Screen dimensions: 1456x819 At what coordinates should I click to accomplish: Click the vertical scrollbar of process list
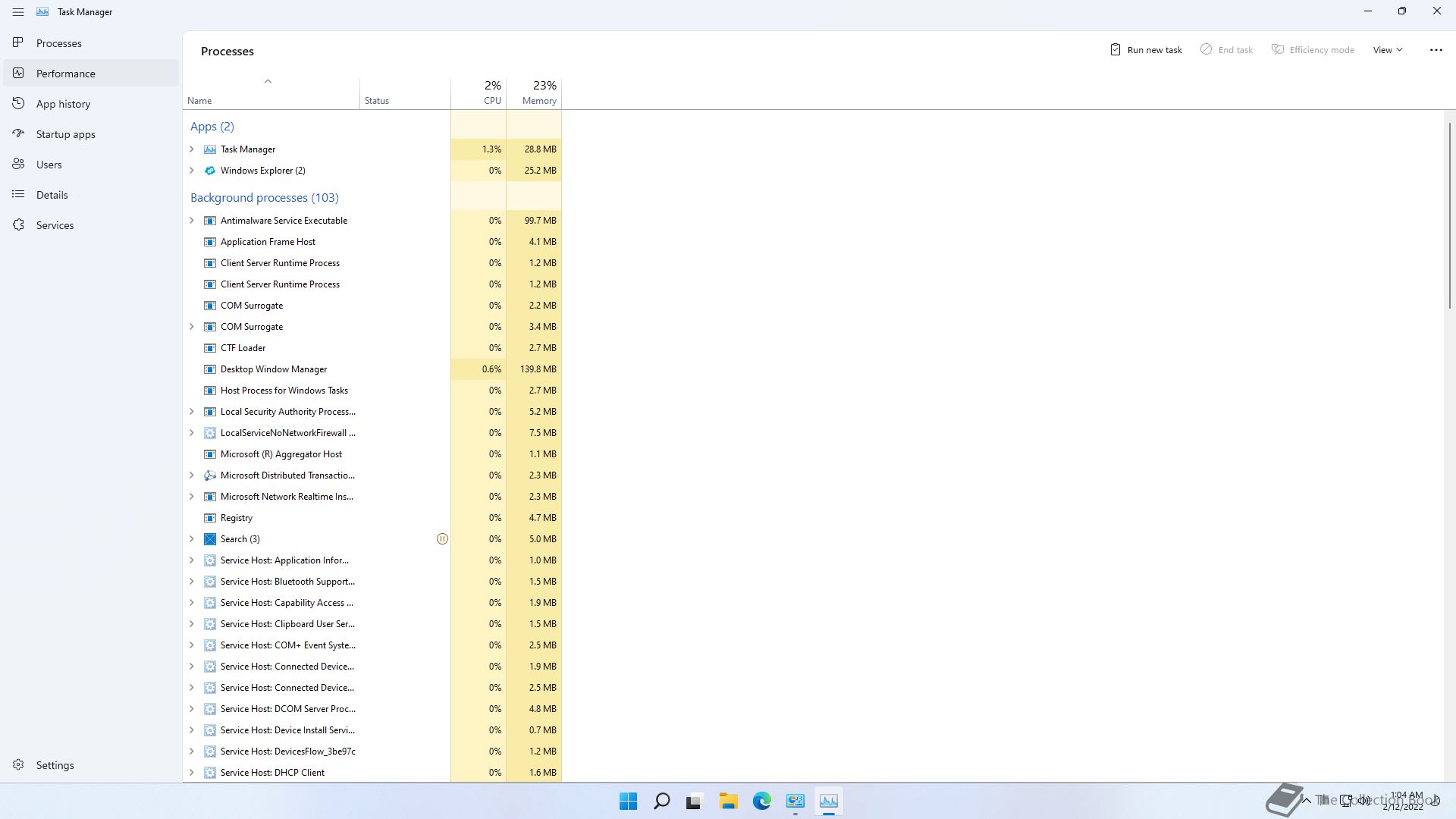click(1449, 215)
